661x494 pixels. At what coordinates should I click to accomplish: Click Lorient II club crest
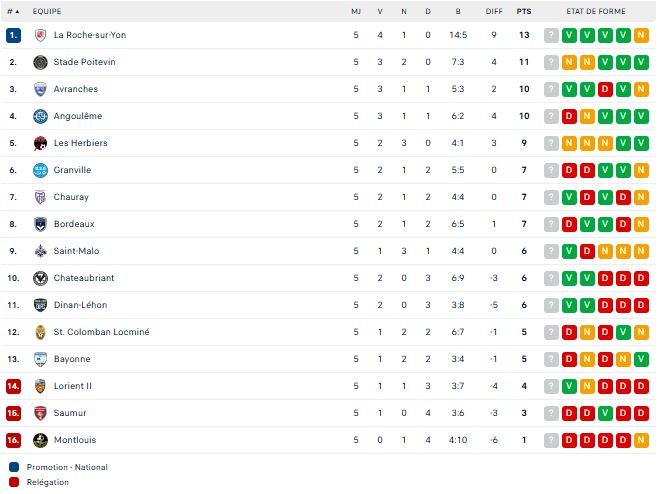pos(40,386)
